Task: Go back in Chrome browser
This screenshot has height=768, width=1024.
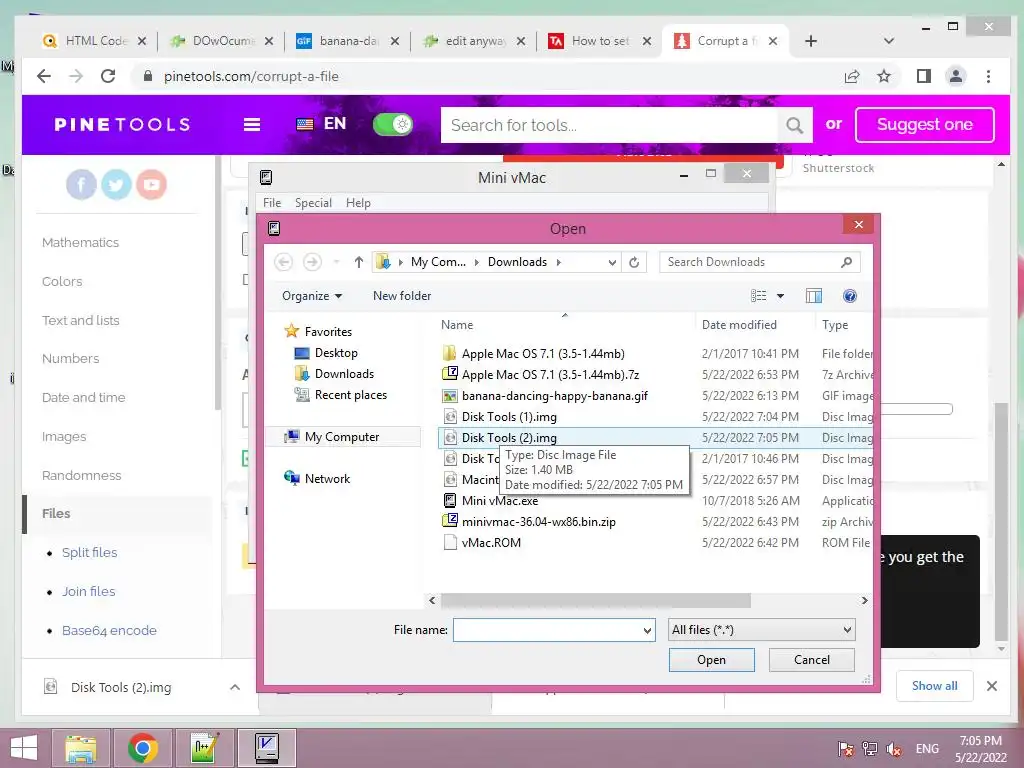Action: pos(44,76)
